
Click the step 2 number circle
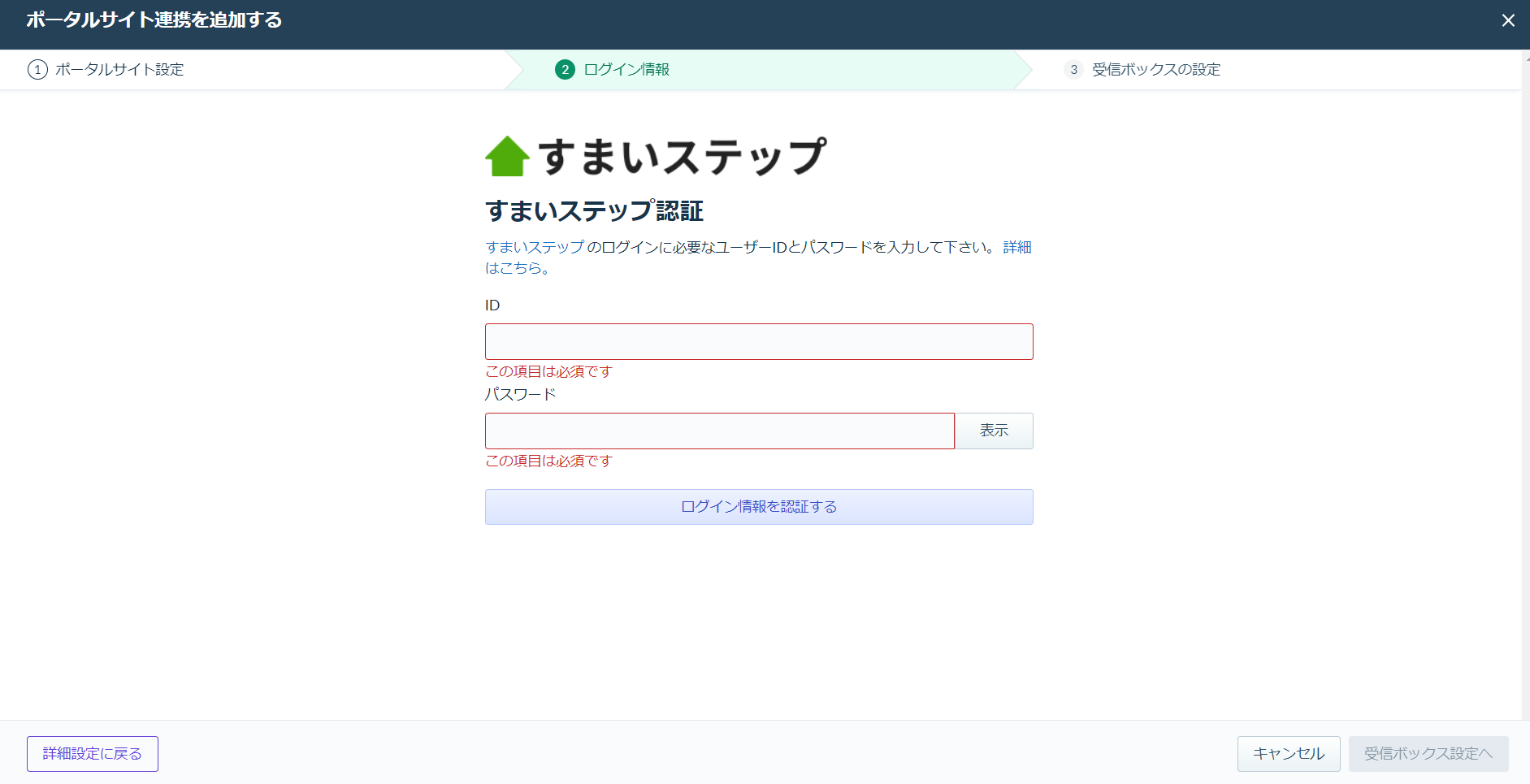click(x=565, y=70)
